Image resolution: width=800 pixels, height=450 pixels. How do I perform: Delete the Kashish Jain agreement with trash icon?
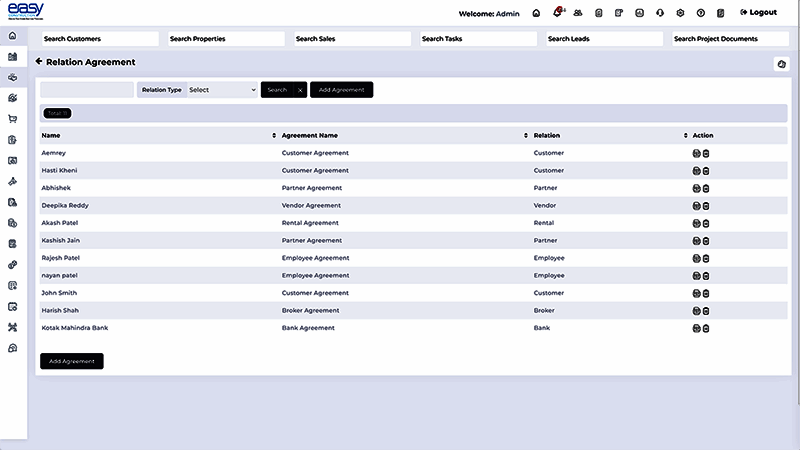pos(706,241)
